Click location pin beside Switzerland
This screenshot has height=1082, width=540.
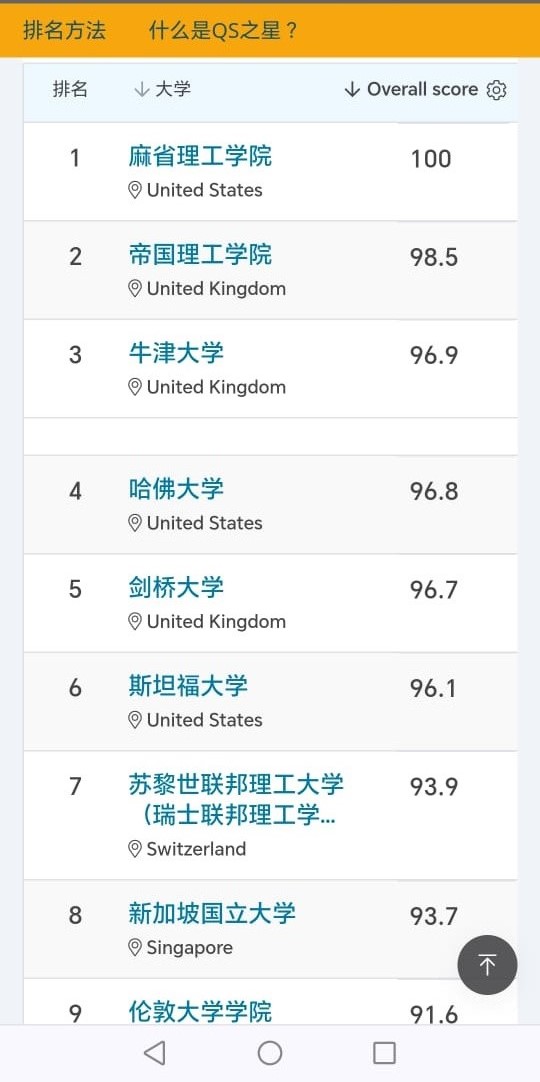click(x=135, y=849)
